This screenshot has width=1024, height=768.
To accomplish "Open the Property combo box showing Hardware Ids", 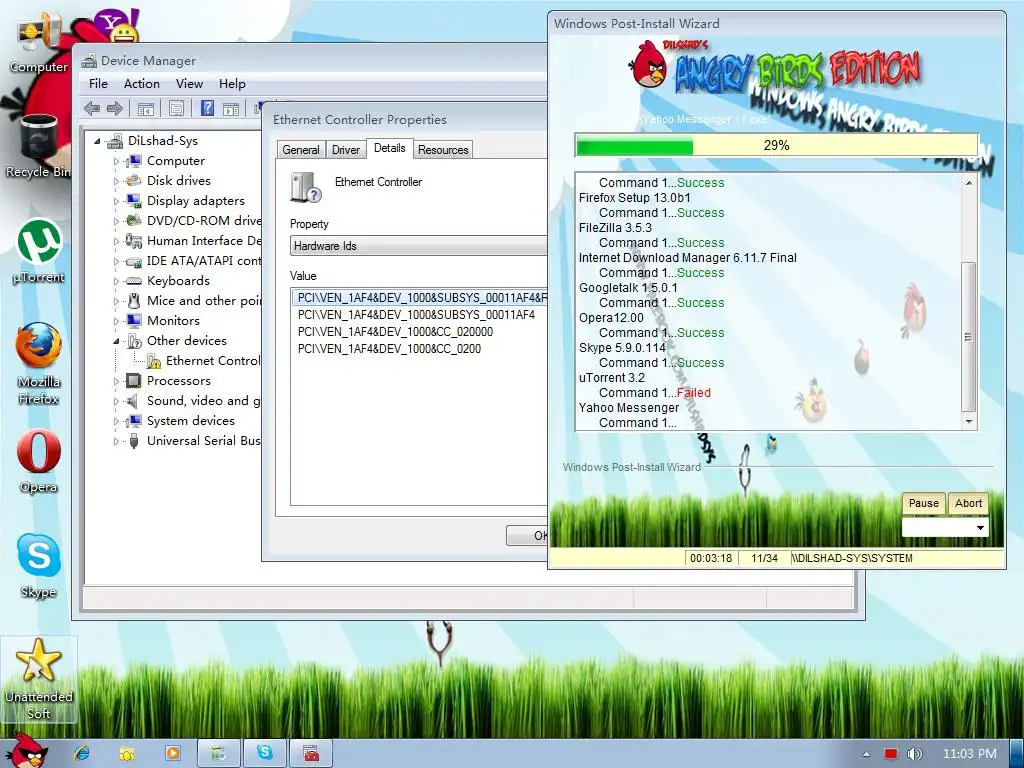I will [x=418, y=246].
